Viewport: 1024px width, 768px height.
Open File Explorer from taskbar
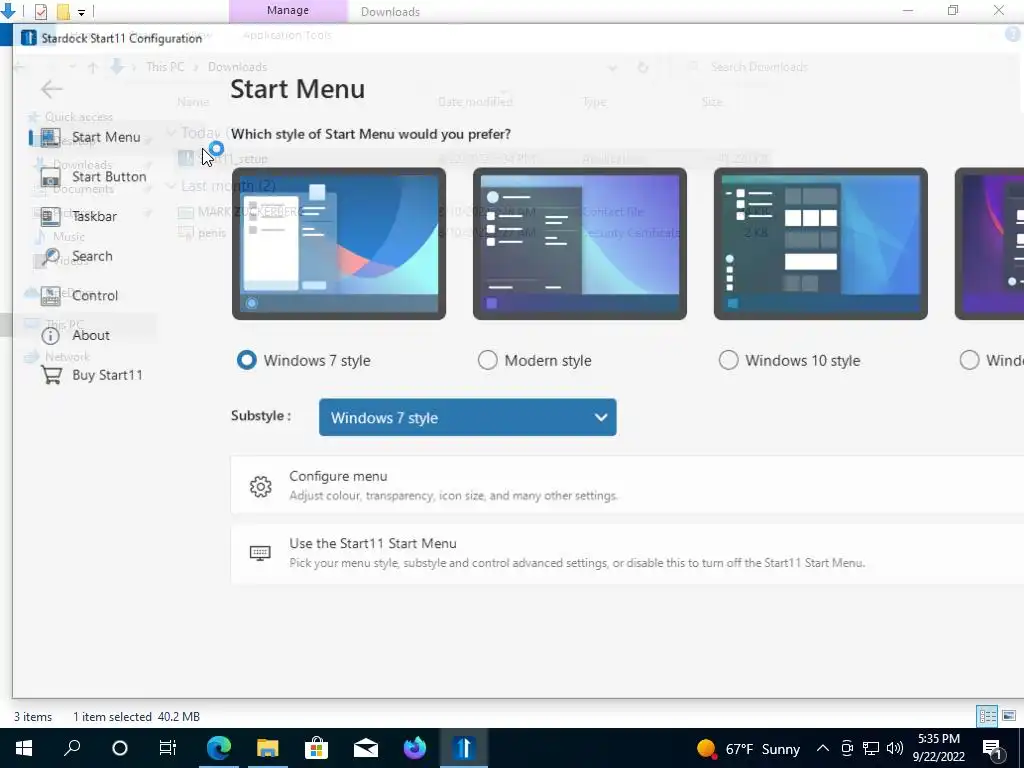click(268, 748)
